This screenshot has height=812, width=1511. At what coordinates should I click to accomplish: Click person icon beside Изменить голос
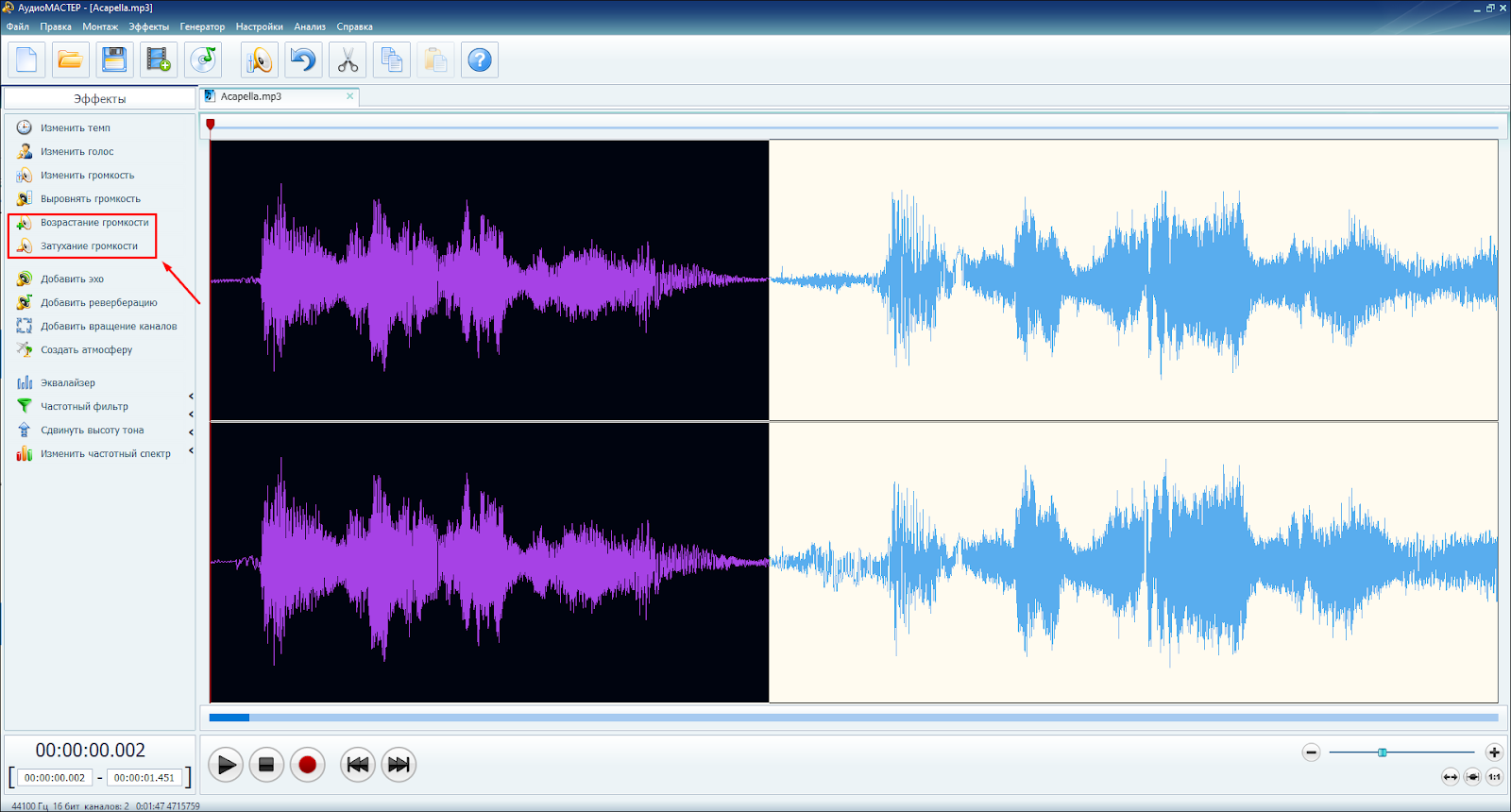[x=25, y=151]
